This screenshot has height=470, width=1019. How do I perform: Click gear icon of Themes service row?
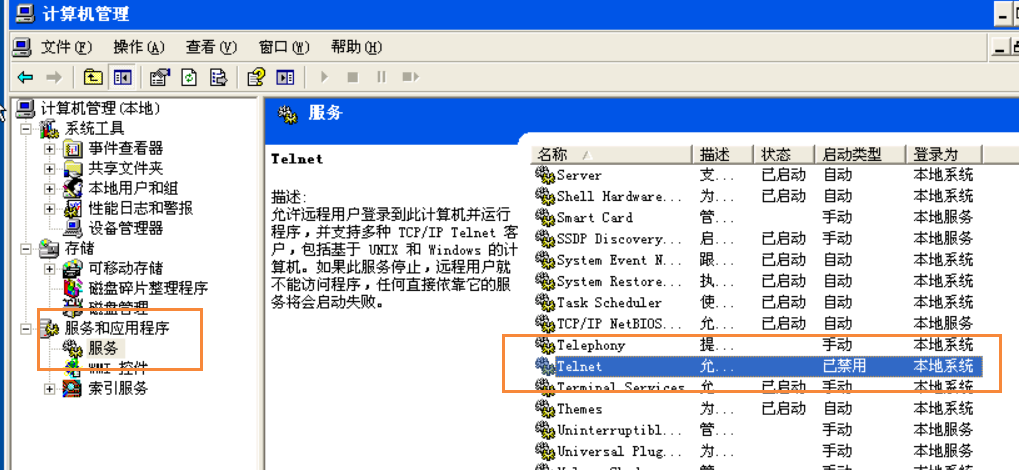click(x=544, y=408)
